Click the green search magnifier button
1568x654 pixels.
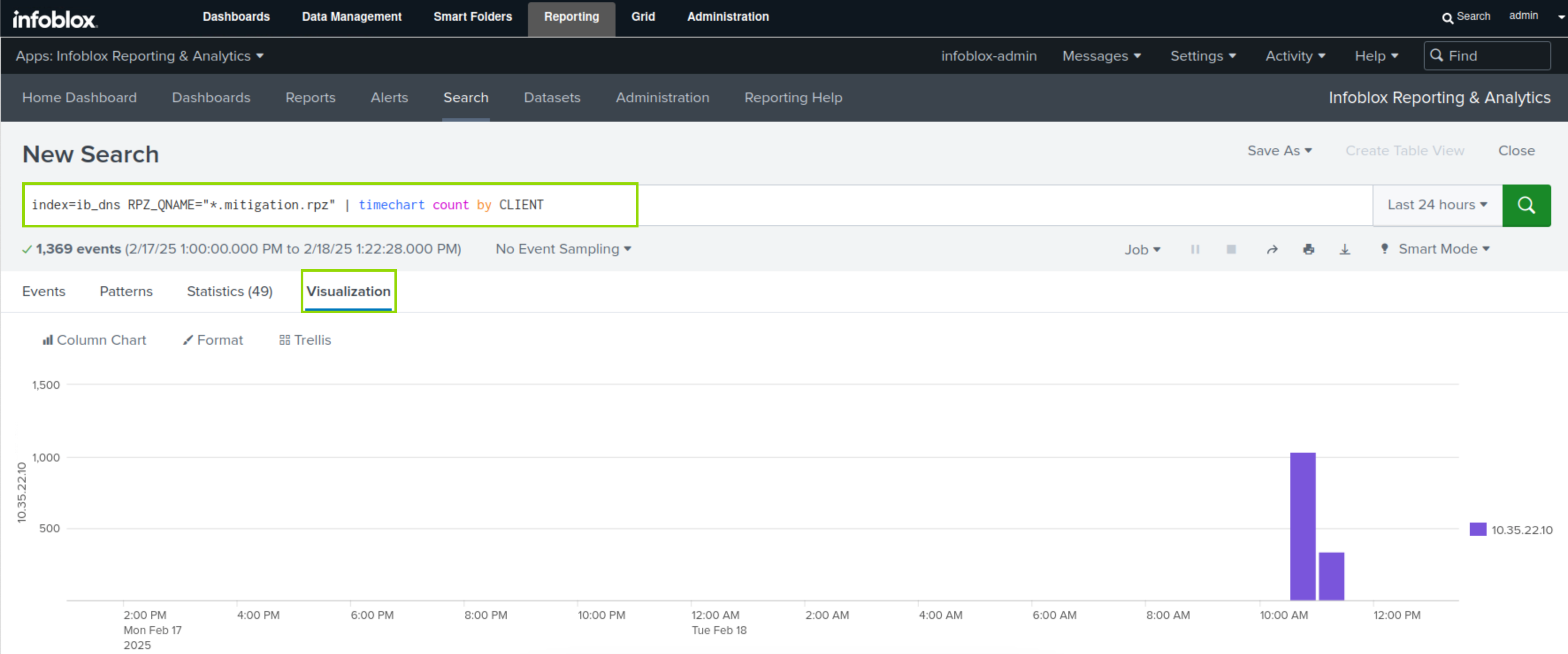[x=1526, y=205]
